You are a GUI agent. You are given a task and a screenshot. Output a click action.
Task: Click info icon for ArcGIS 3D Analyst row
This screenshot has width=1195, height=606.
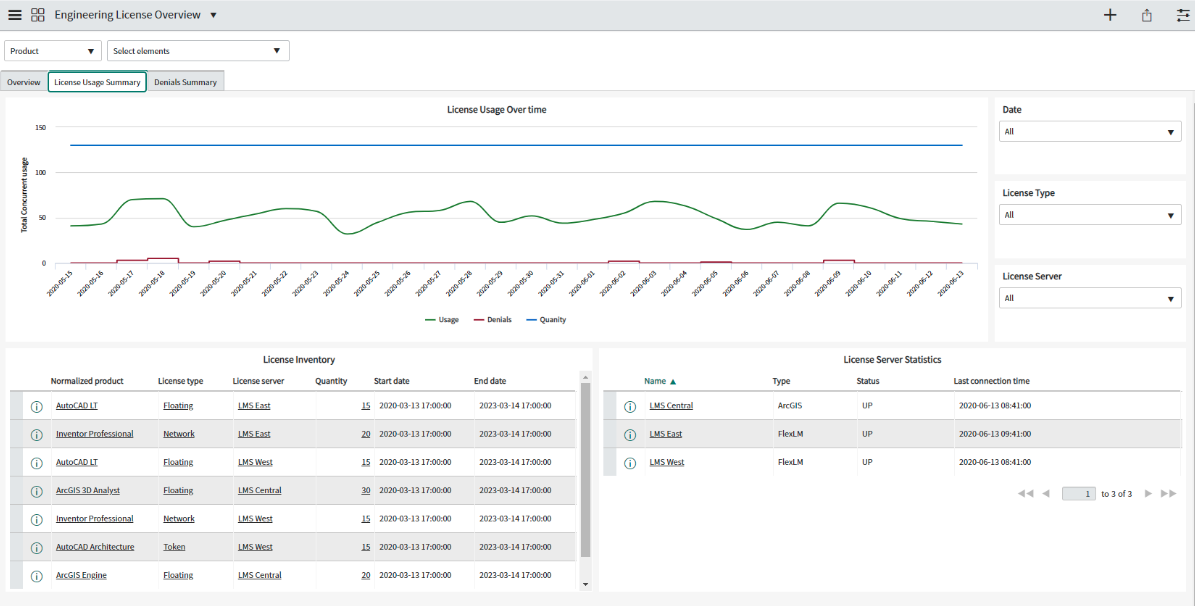click(37, 491)
